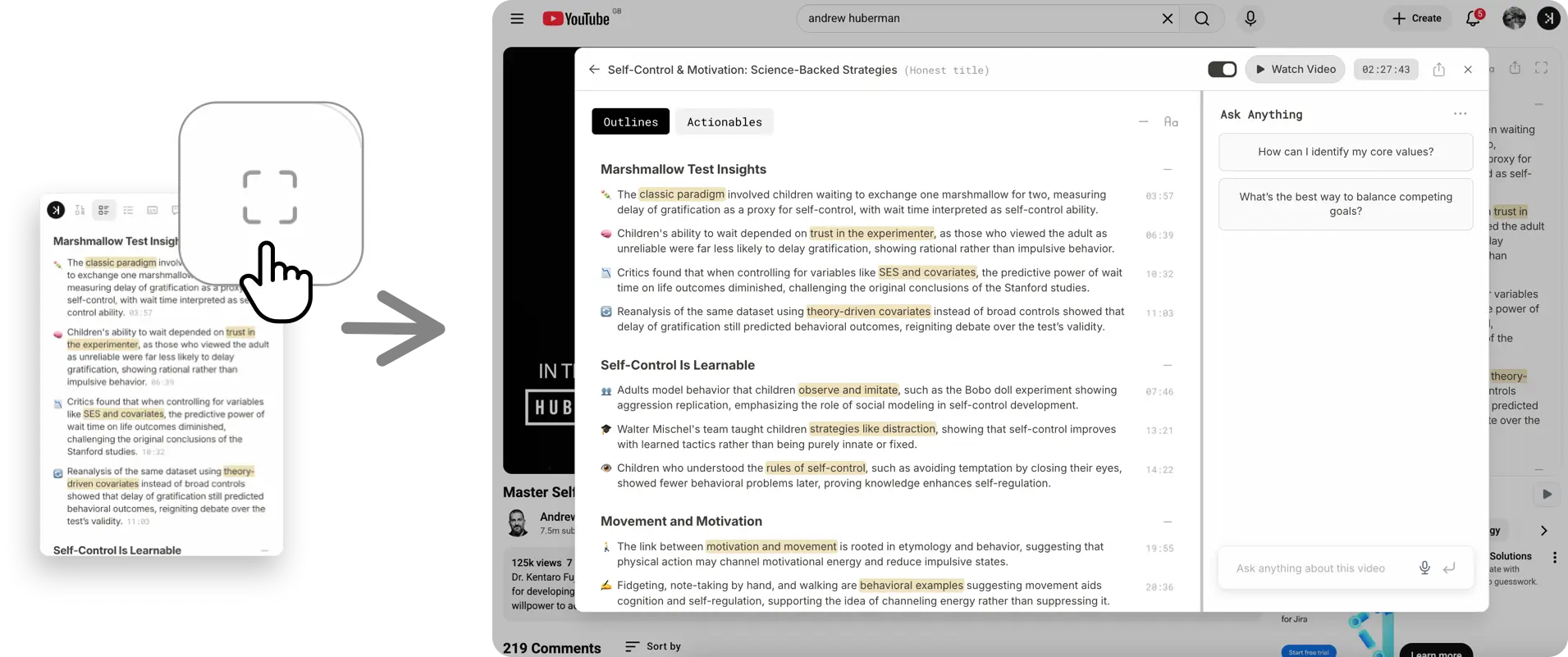Collapse the Self-Control Is Learnable section

click(x=1167, y=365)
